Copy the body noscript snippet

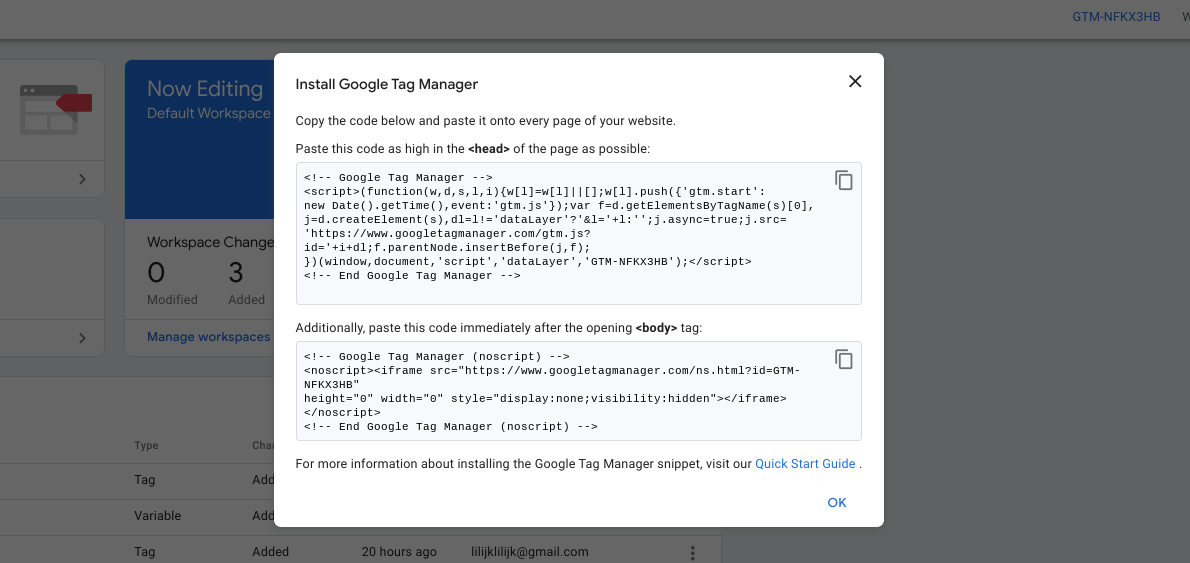click(x=844, y=359)
